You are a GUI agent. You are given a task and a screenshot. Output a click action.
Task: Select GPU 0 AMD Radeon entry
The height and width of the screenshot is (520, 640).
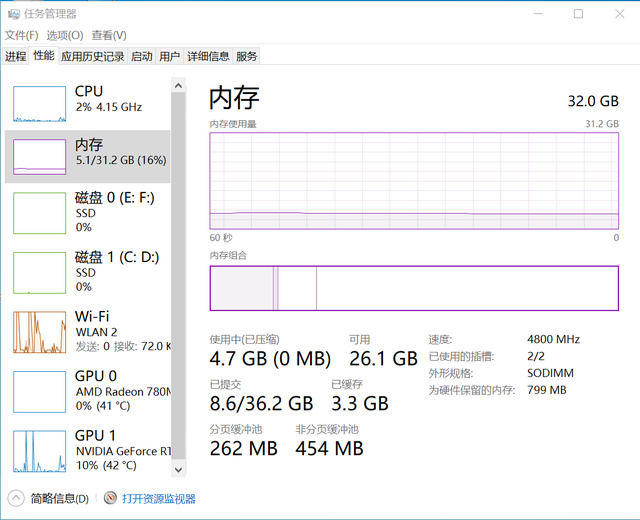coord(40,391)
